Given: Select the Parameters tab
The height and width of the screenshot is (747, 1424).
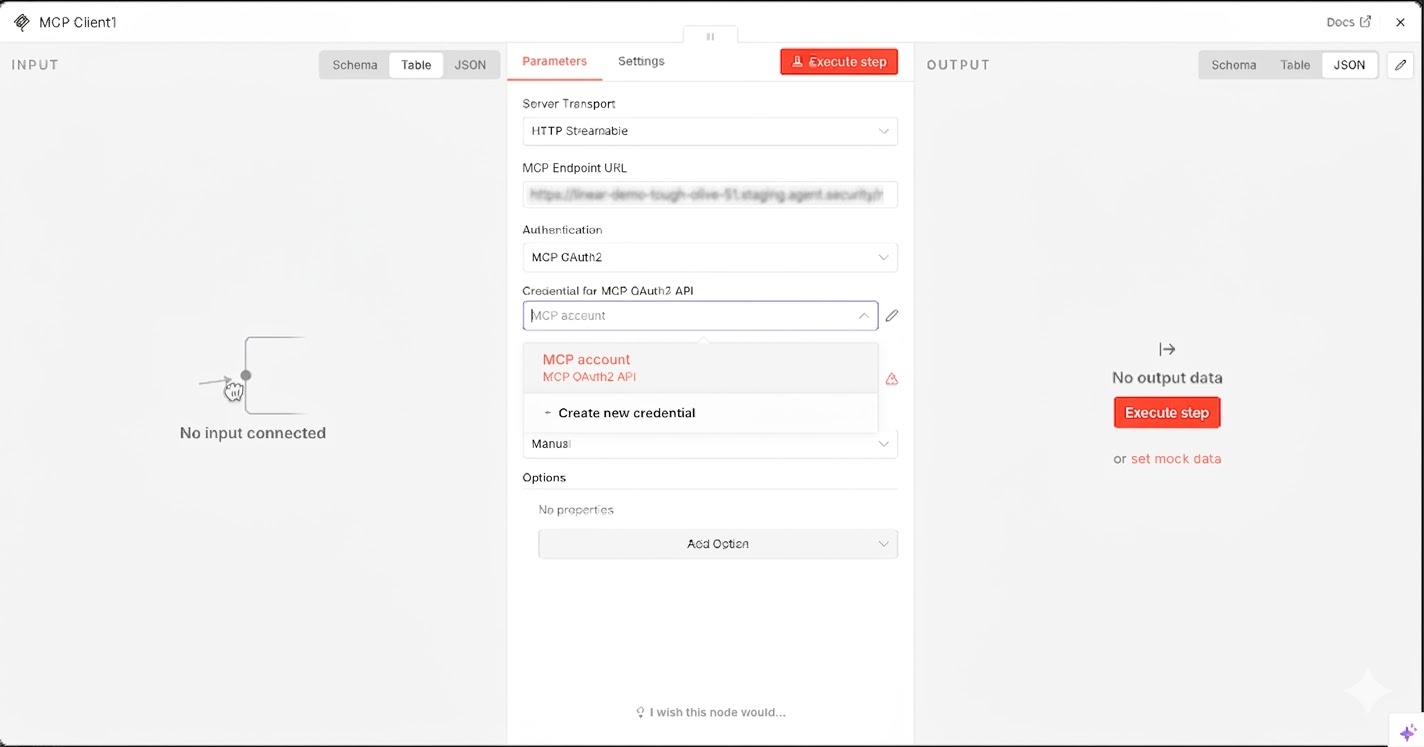Looking at the screenshot, I should coord(555,60).
